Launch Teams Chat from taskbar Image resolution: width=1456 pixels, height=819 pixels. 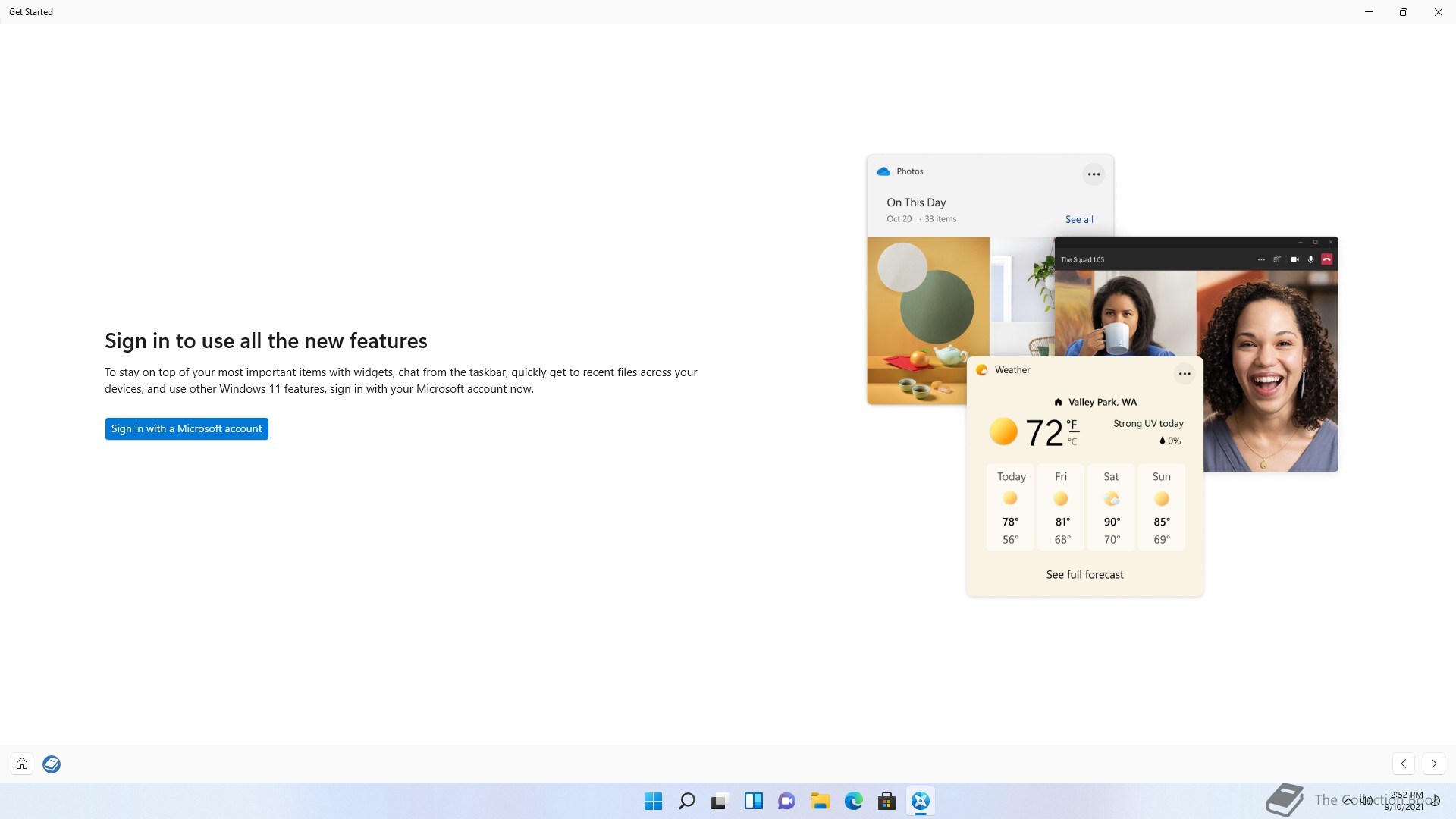pyautogui.click(x=786, y=801)
